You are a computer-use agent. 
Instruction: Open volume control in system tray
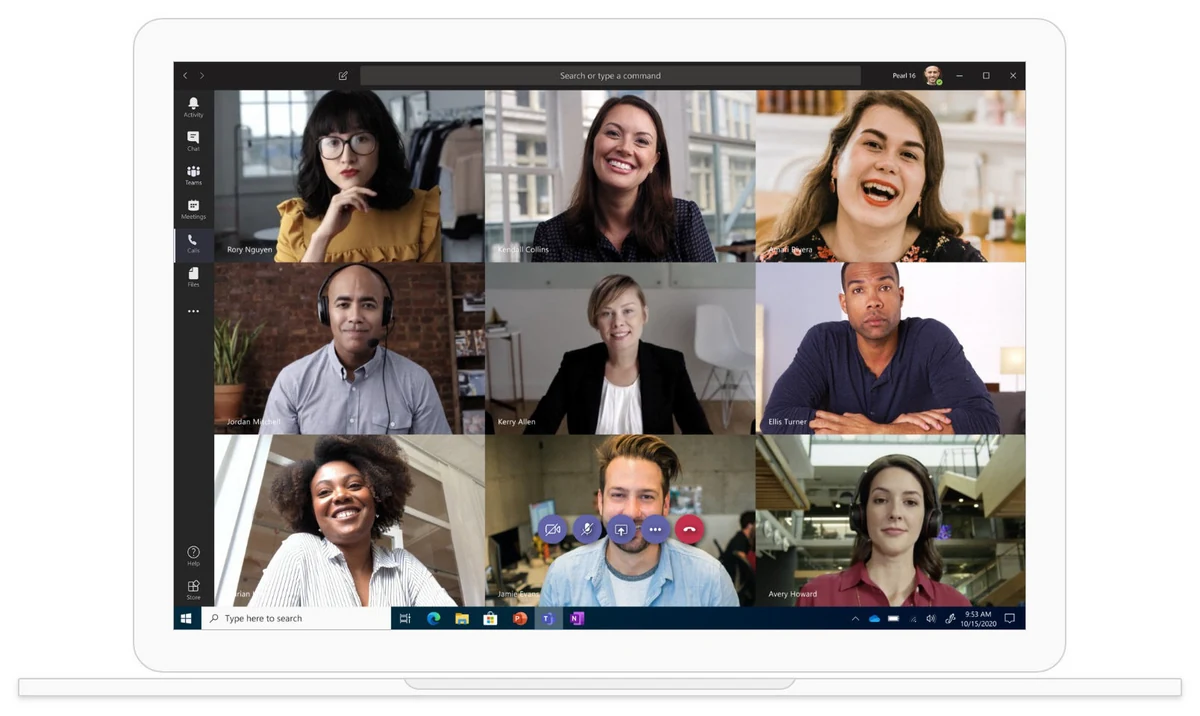click(x=931, y=619)
